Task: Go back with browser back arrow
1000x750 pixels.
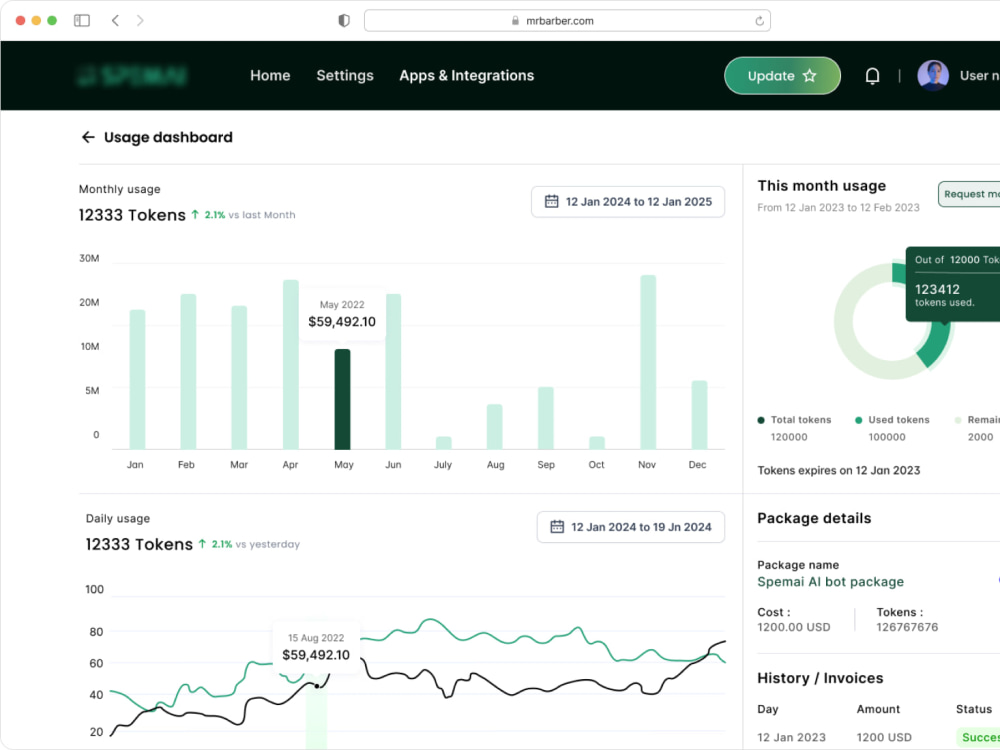Action: pyautogui.click(x=115, y=20)
